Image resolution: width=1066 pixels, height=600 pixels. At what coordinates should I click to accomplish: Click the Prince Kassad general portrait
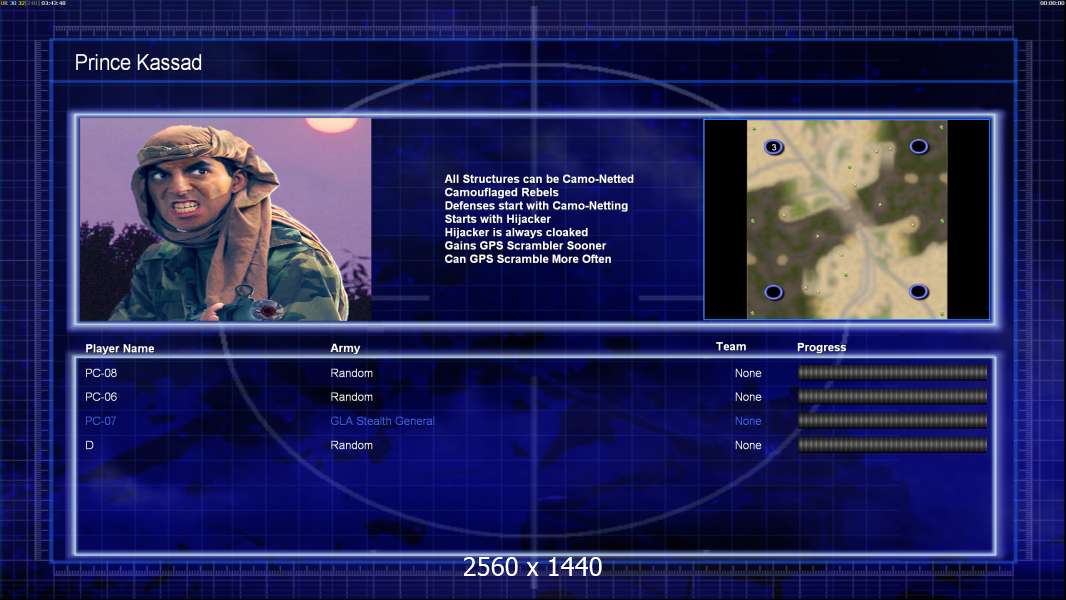(x=226, y=219)
